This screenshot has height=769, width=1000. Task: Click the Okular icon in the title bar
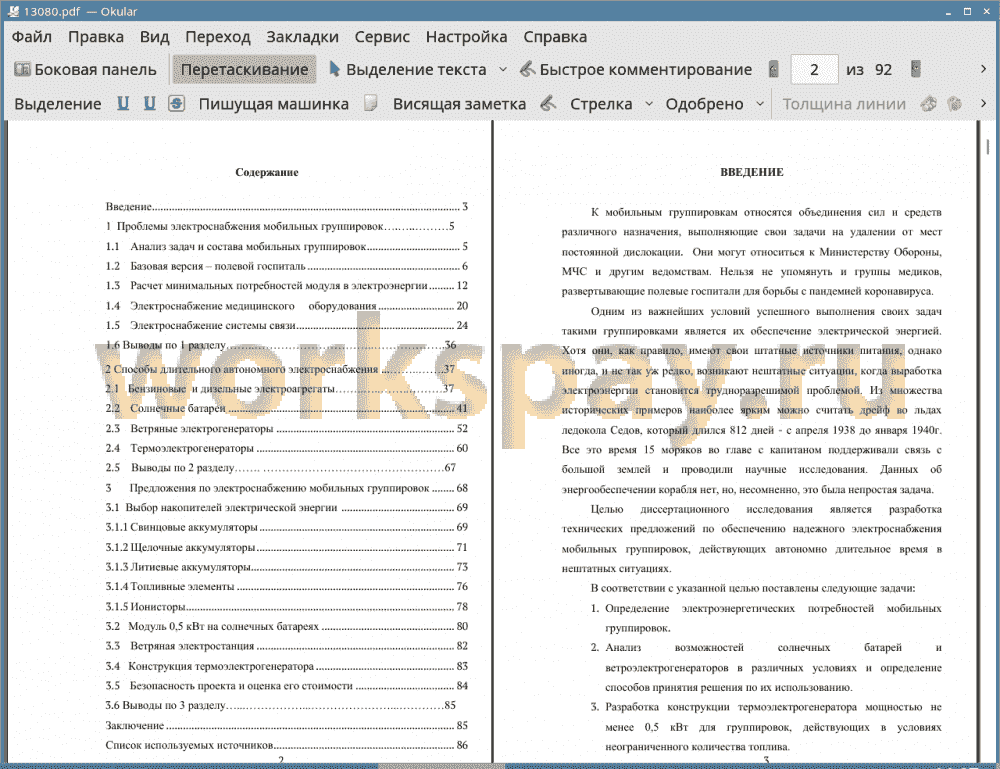(13, 11)
